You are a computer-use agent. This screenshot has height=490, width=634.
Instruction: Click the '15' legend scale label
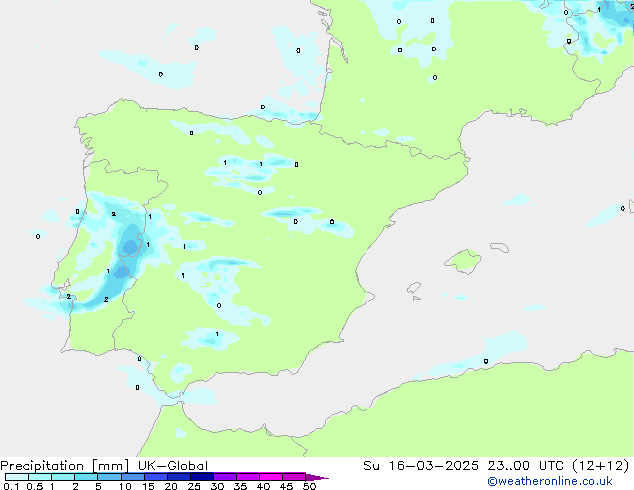148,486
